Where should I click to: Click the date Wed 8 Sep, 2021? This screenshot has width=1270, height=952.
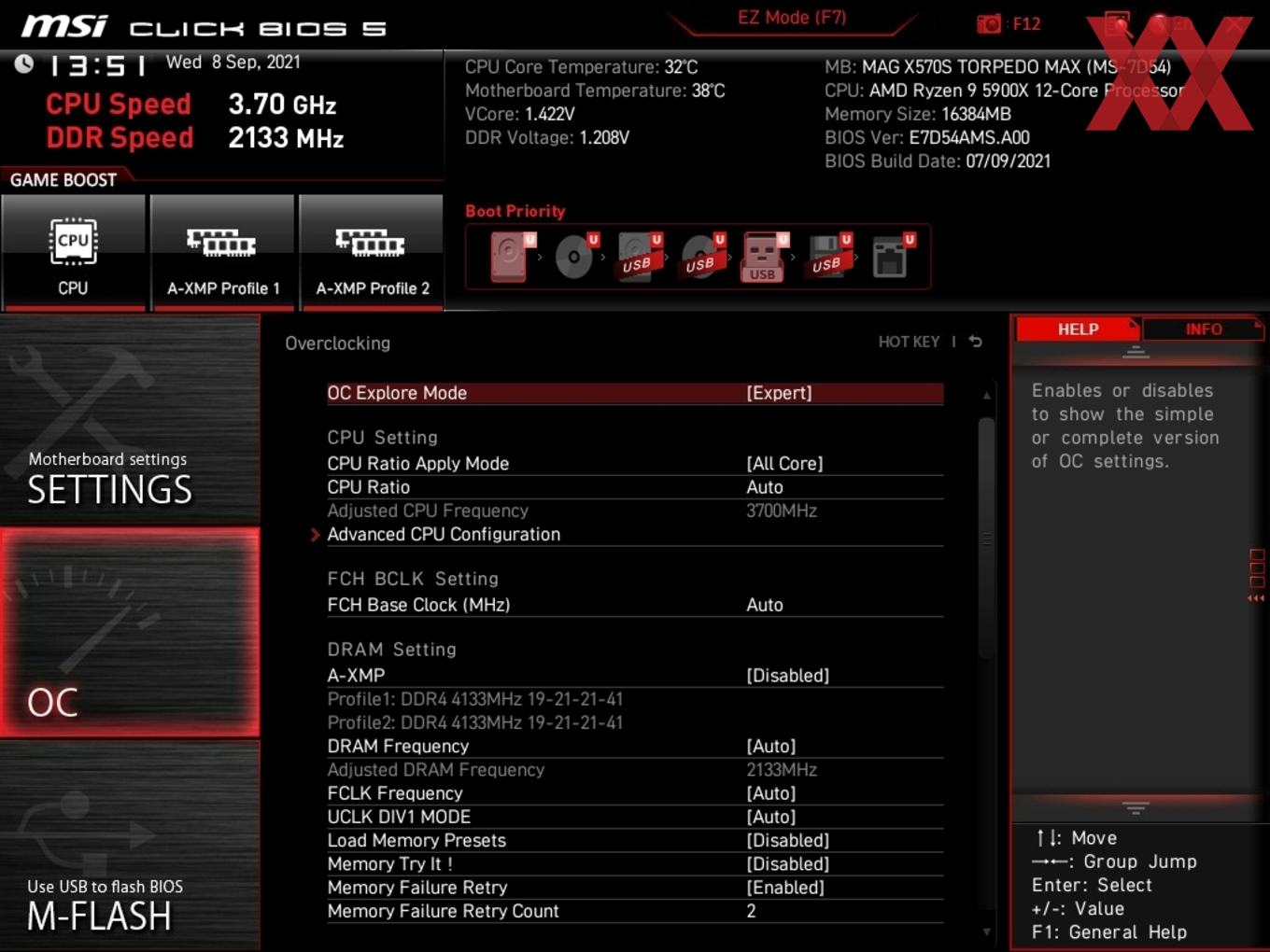coord(233,62)
